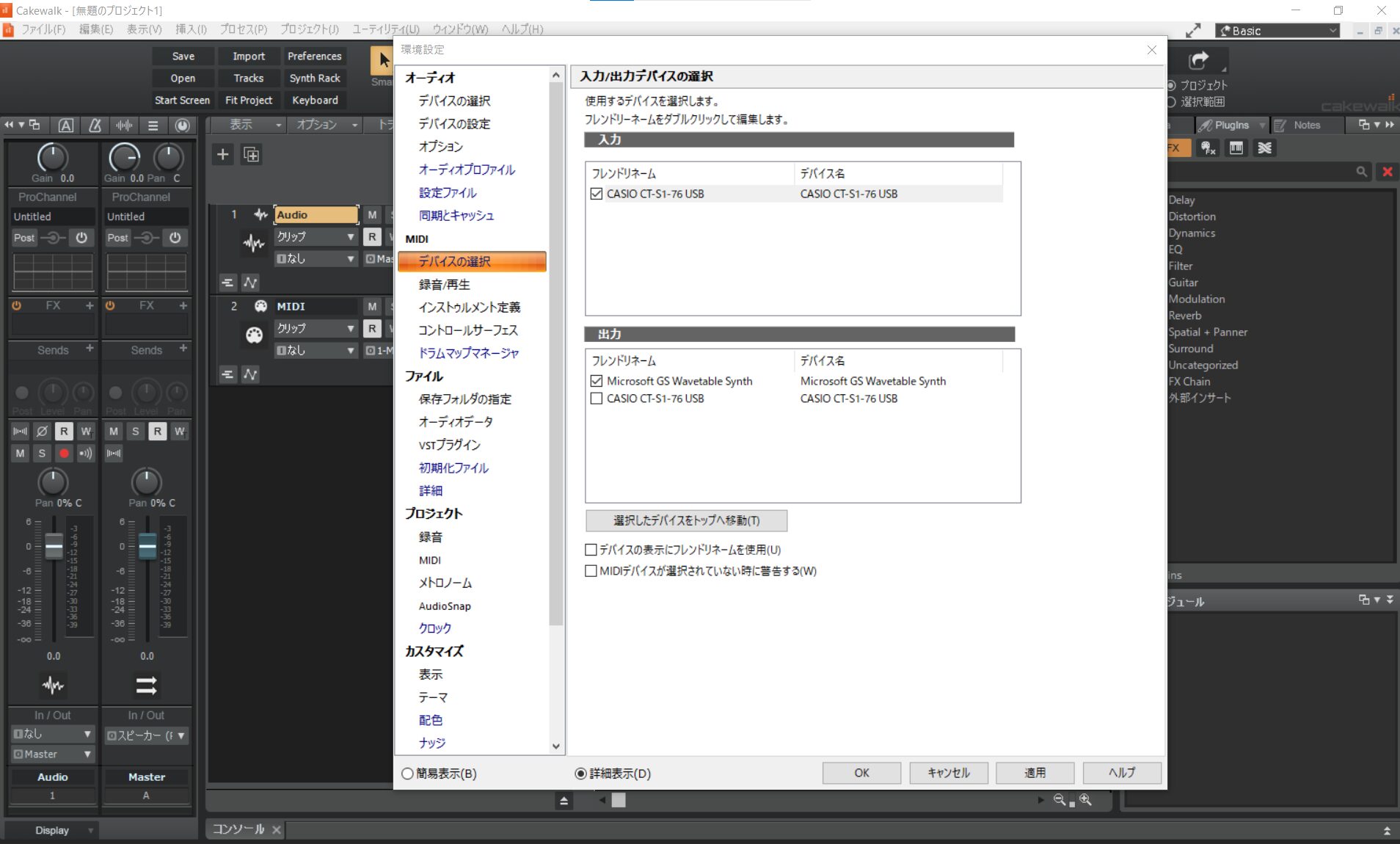Viewport: 1400px width, 844px height.
Task: Switch to the Notes tab
Action: 1307,125
